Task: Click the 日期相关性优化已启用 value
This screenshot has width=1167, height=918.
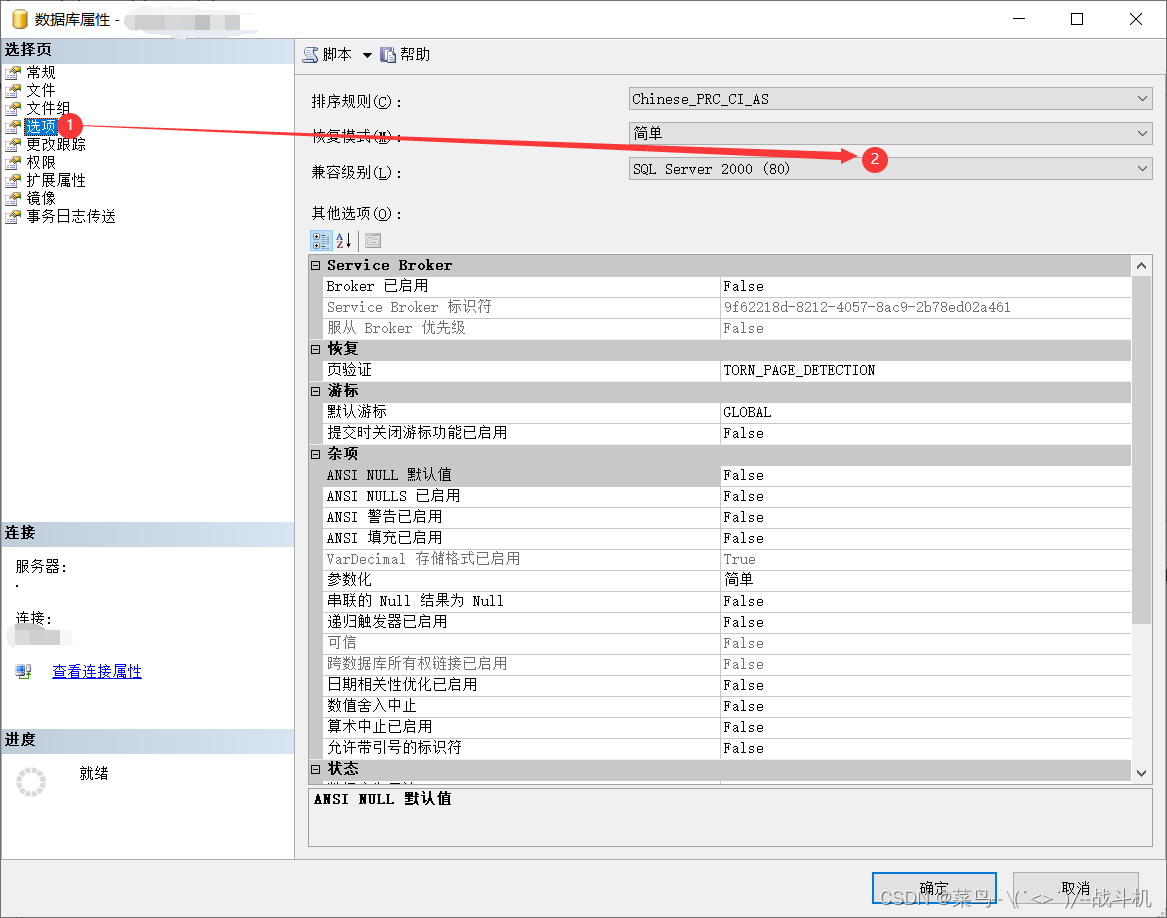Action: pos(925,685)
